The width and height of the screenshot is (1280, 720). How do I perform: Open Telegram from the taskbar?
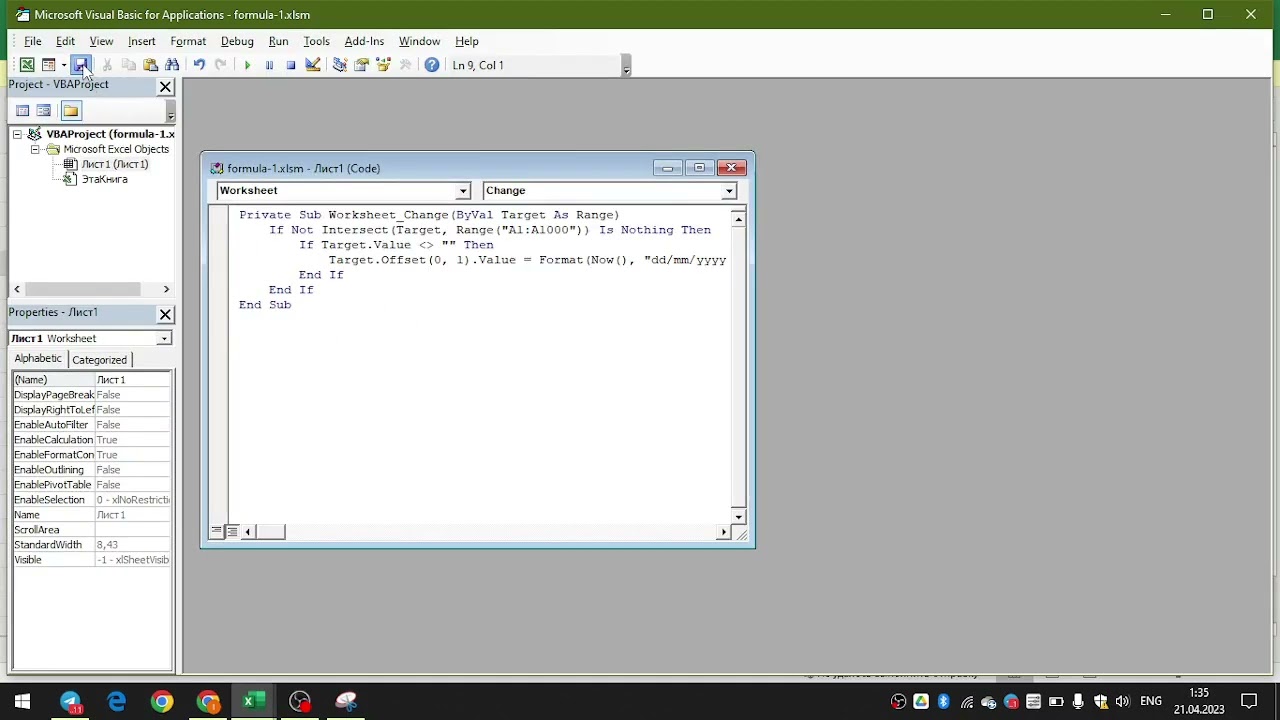pyautogui.click(x=70, y=701)
